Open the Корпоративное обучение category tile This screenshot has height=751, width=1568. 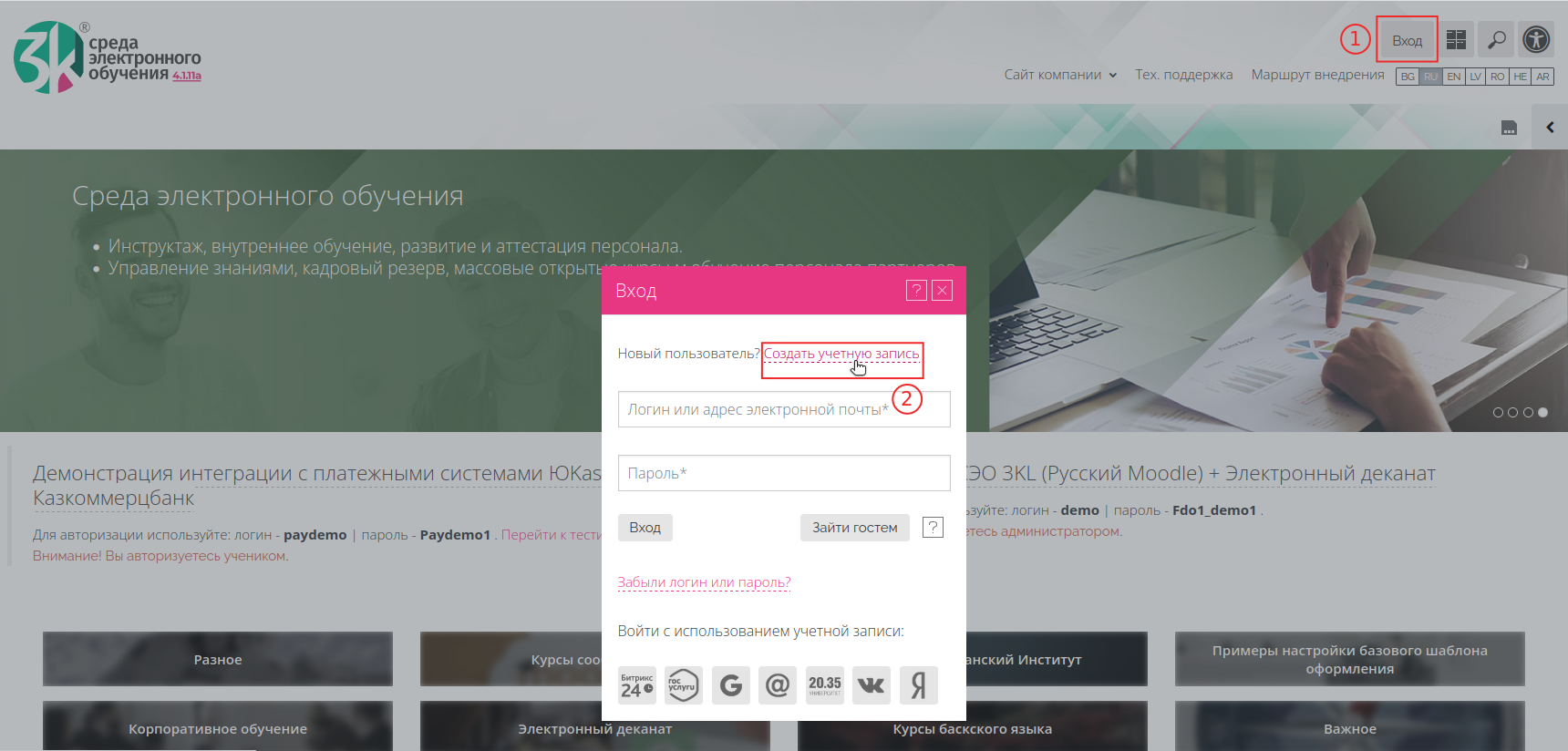point(218,727)
